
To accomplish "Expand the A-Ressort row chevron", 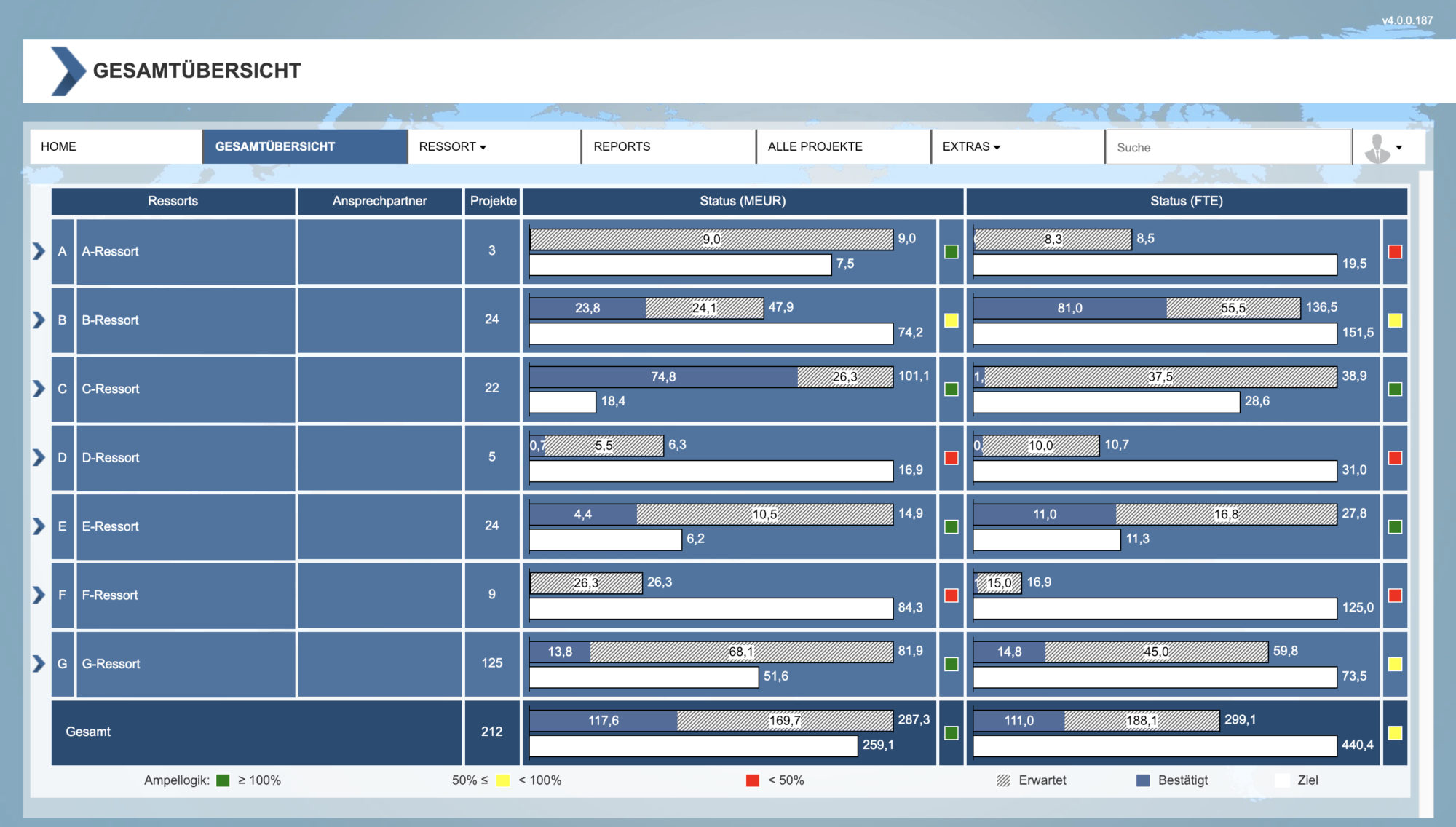I will pyautogui.click(x=39, y=251).
